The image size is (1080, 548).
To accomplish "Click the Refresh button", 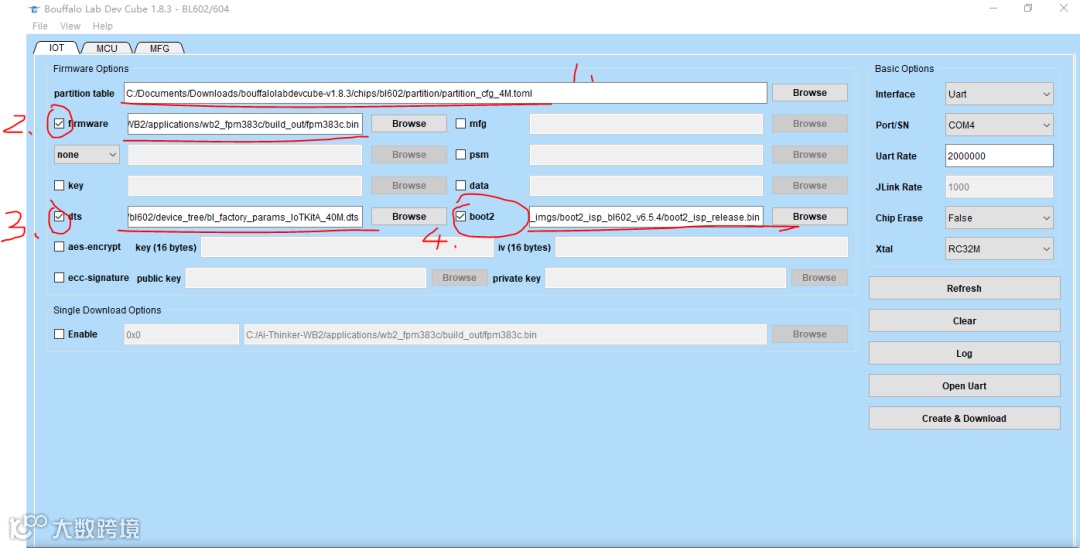I will pyautogui.click(x=964, y=288).
